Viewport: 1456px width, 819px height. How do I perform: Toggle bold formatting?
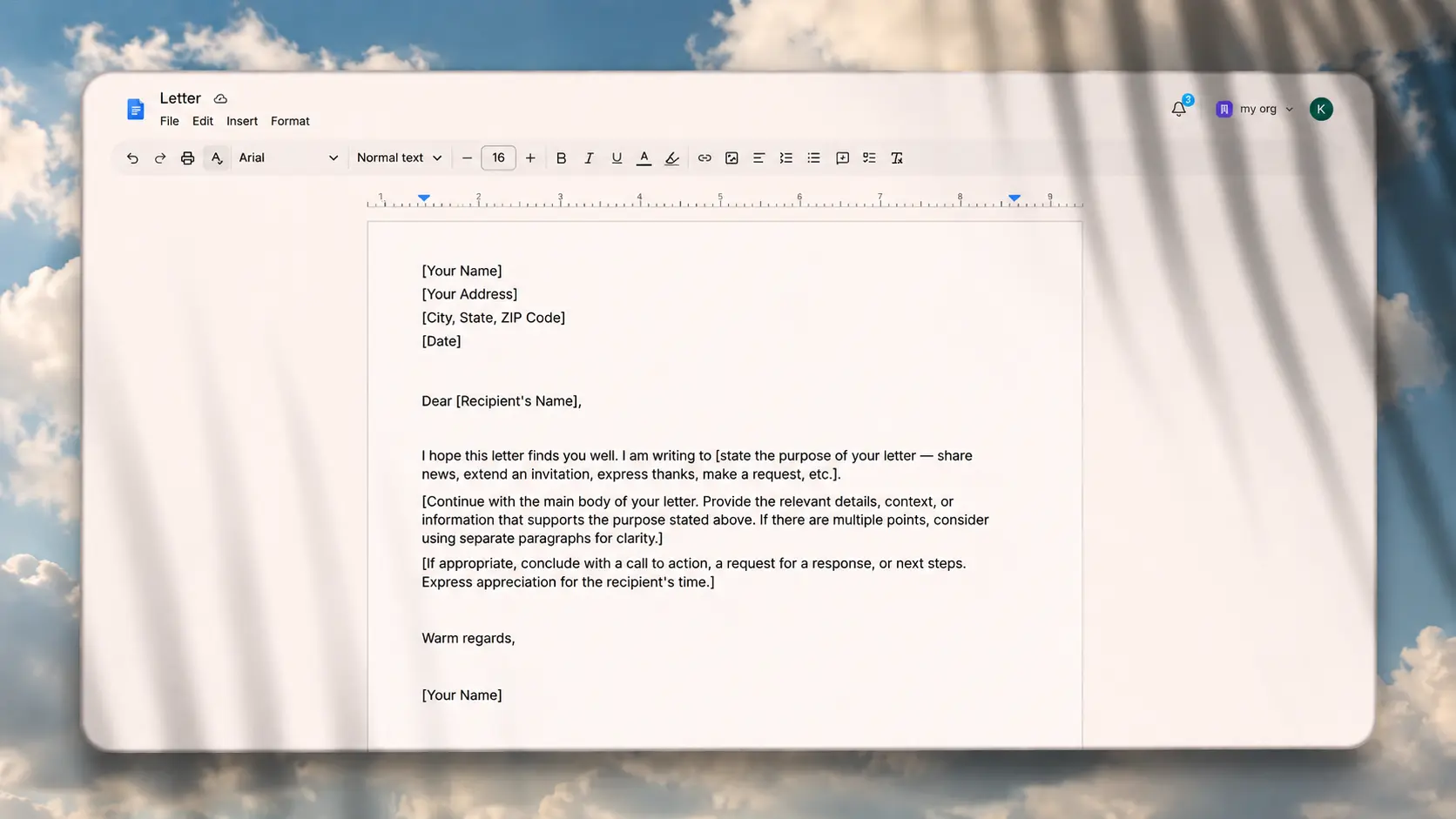point(561,158)
